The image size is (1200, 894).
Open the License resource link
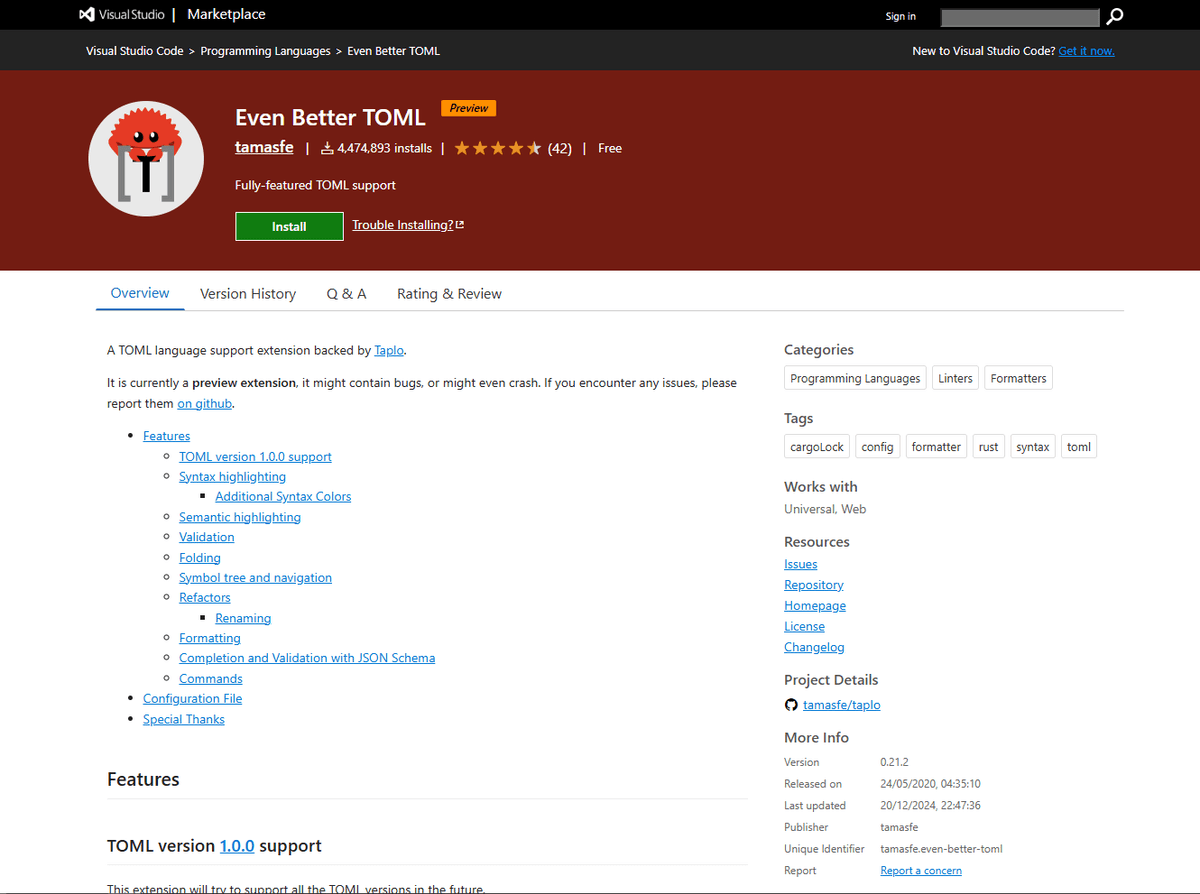coord(805,626)
